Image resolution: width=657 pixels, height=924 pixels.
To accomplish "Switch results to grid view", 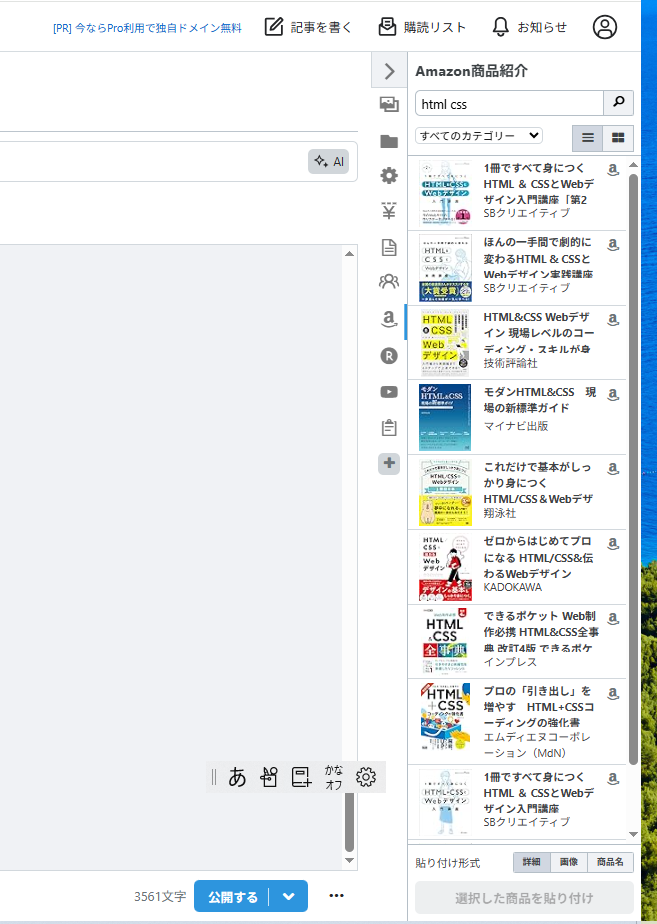I will point(618,138).
